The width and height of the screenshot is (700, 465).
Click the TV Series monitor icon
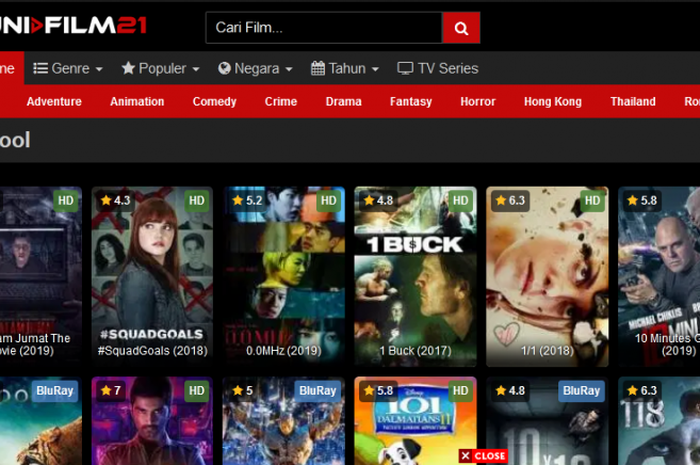(x=405, y=68)
